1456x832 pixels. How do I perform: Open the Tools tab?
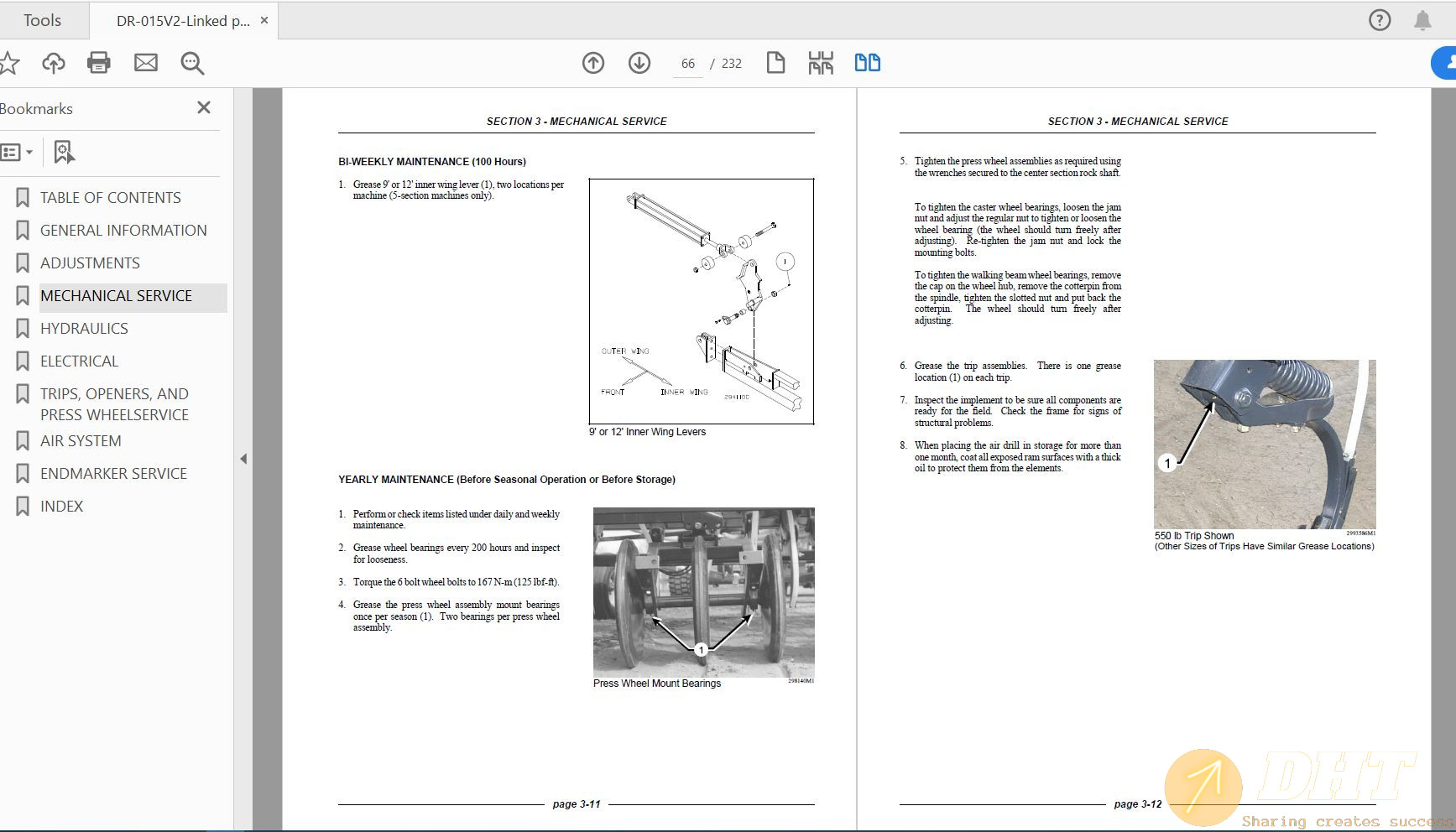pyautogui.click(x=42, y=20)
